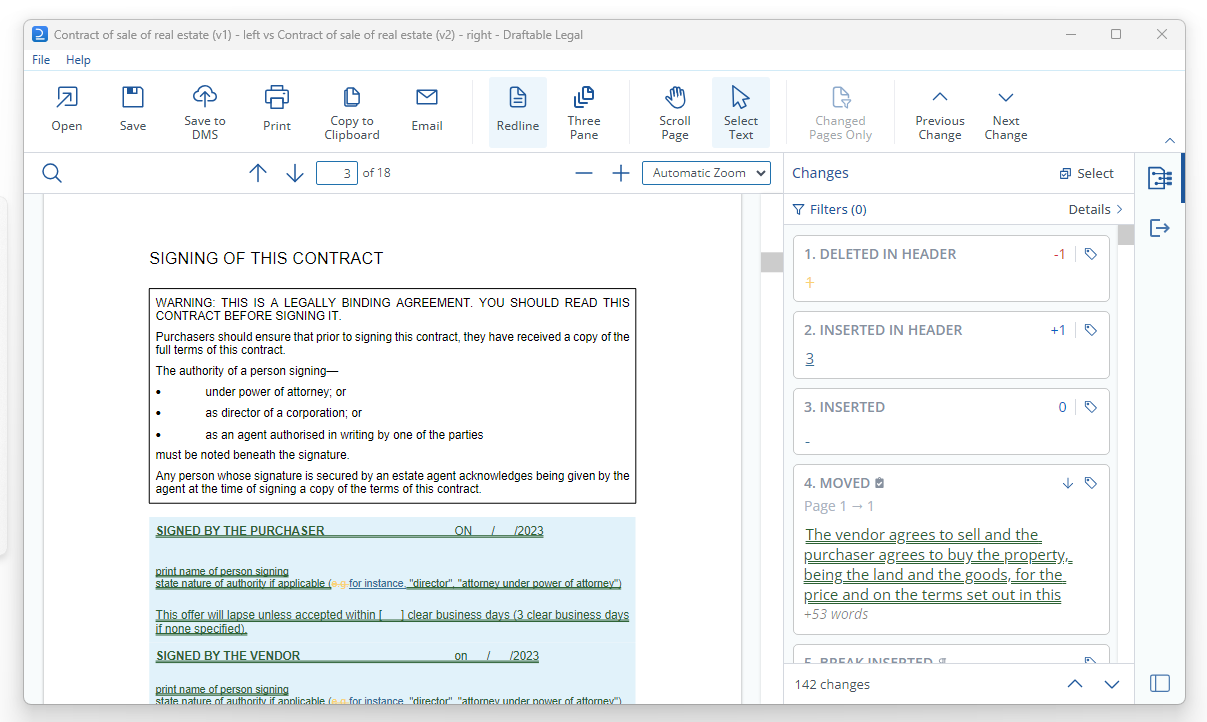Select change 2 Inserted in Header card

951,345
